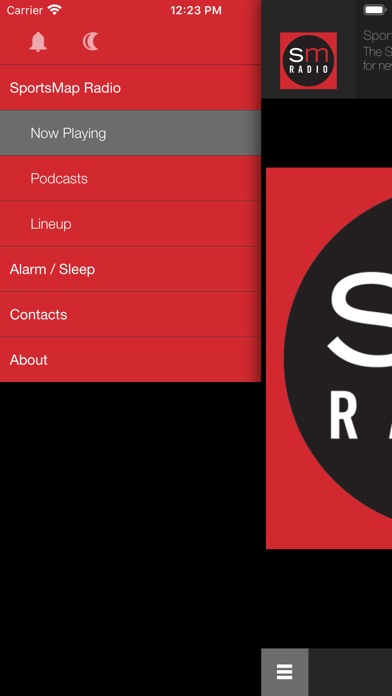Viewport: 392px width, 696px height.
Task: Tap the large SM Radio album artwork
Action: (329, 358)
